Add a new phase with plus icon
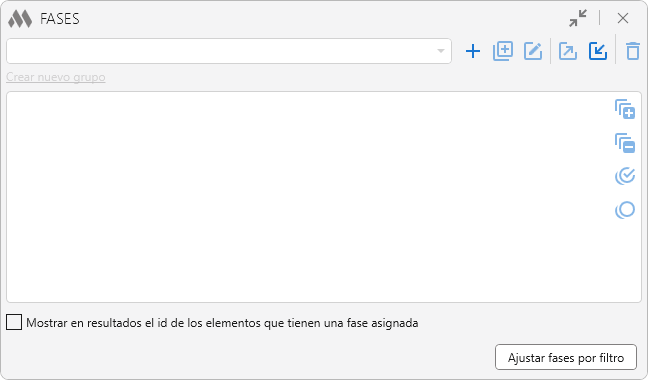 (x=473, y=51)
